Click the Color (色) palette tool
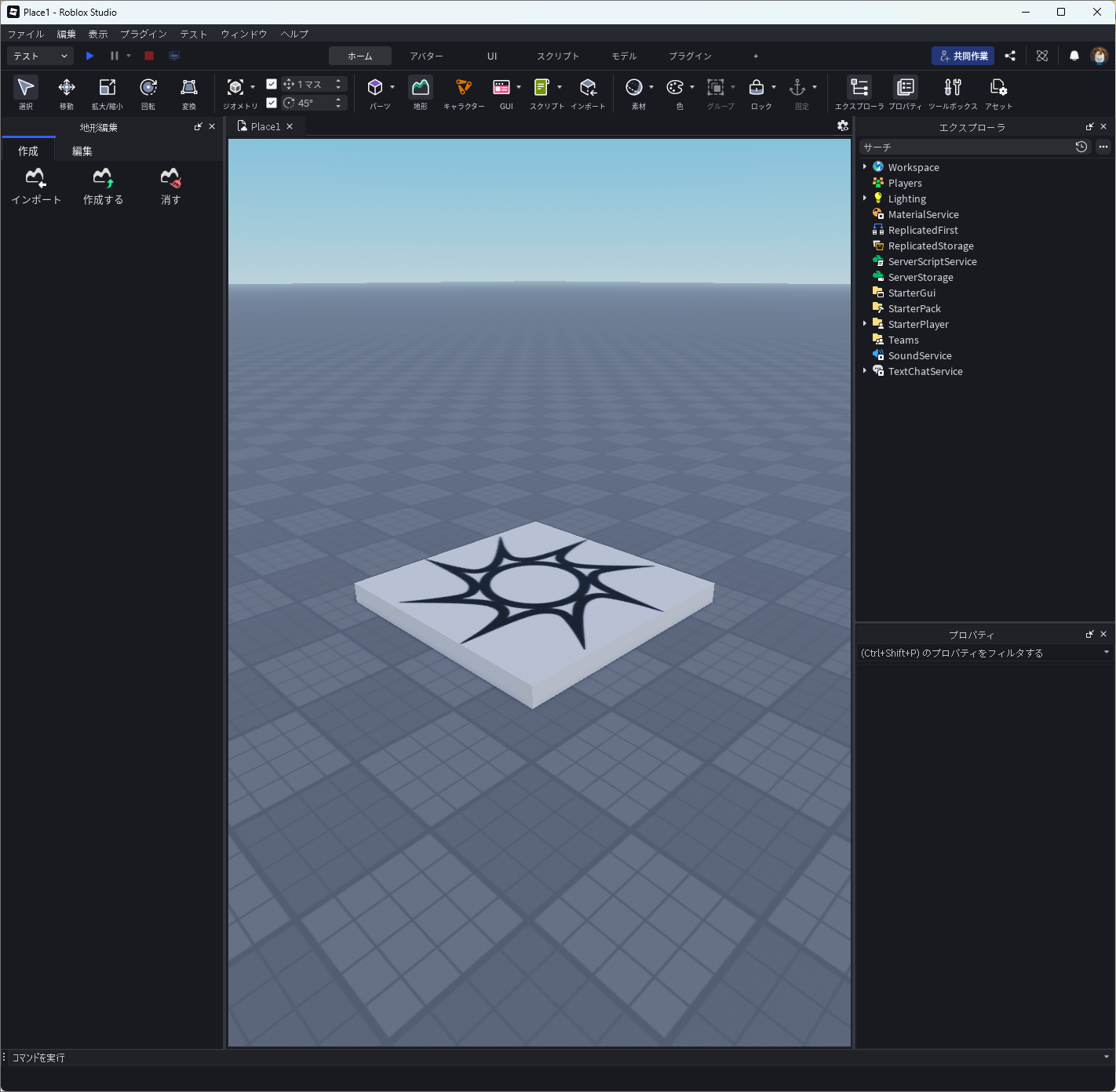This screenshot has height=1092, width=1116. 675,93
